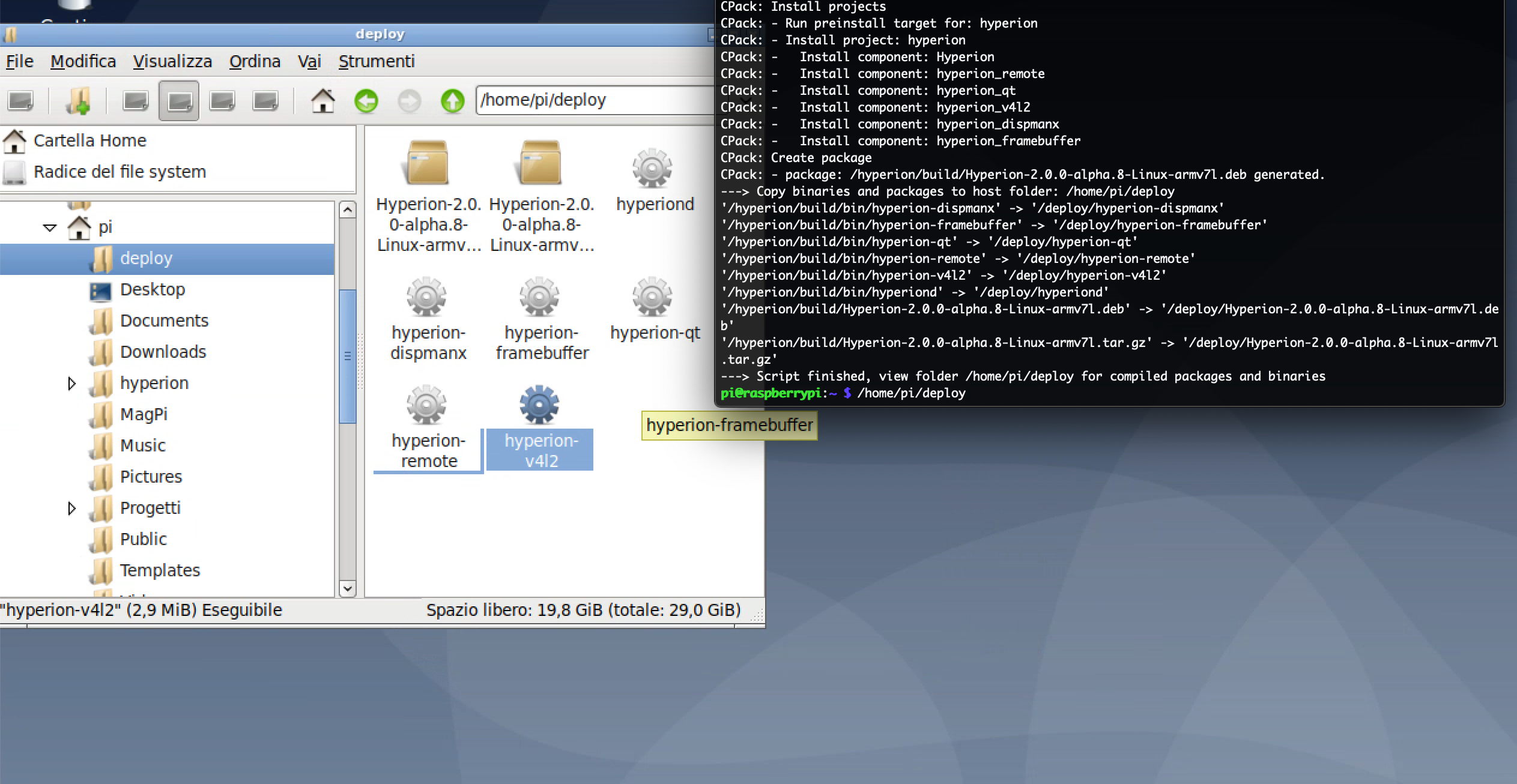
Task: Click the blue tree scrollbar thumb
Action: click(347, 357)
